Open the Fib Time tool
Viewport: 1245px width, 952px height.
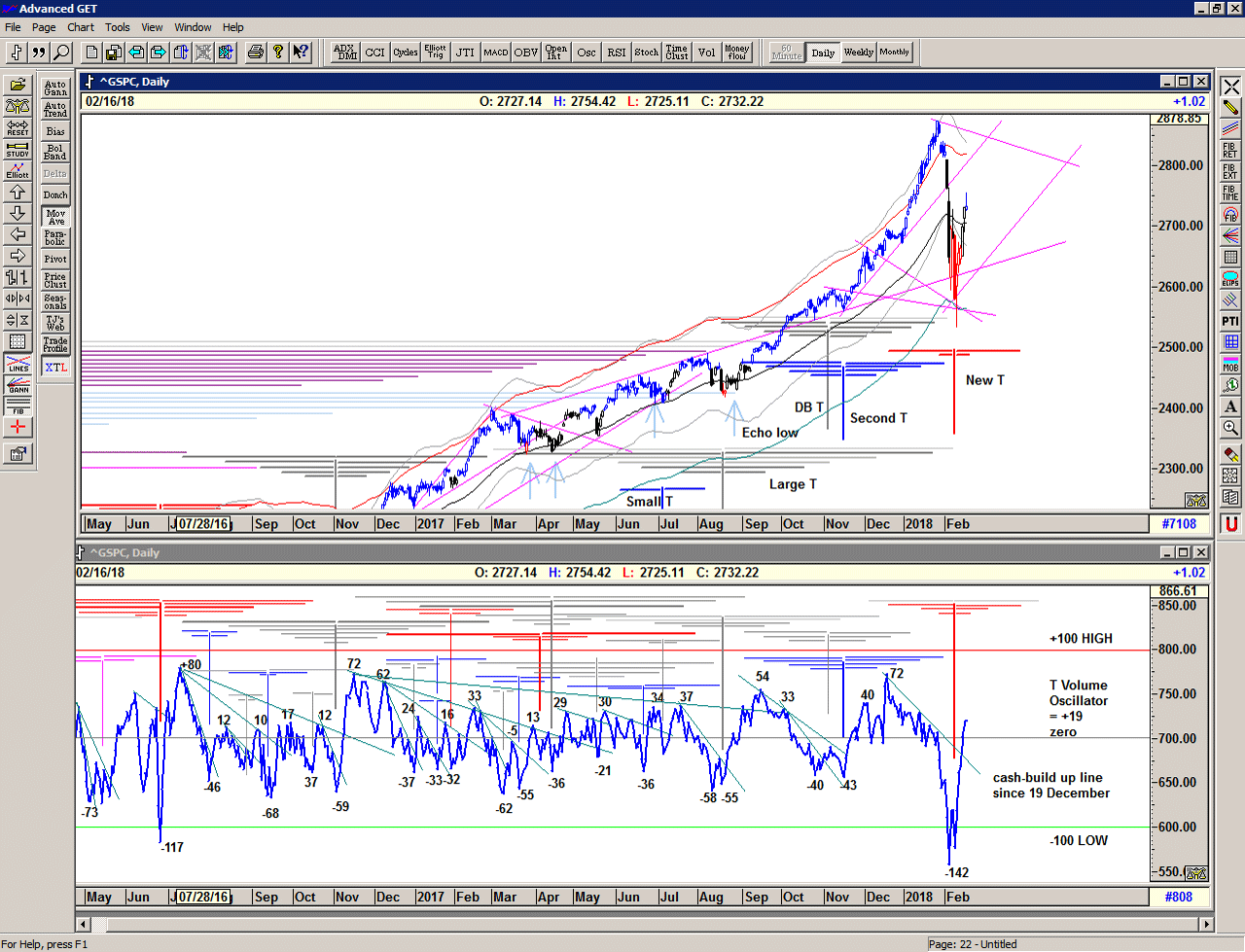pyautogui.click(x=1230, y=193)
